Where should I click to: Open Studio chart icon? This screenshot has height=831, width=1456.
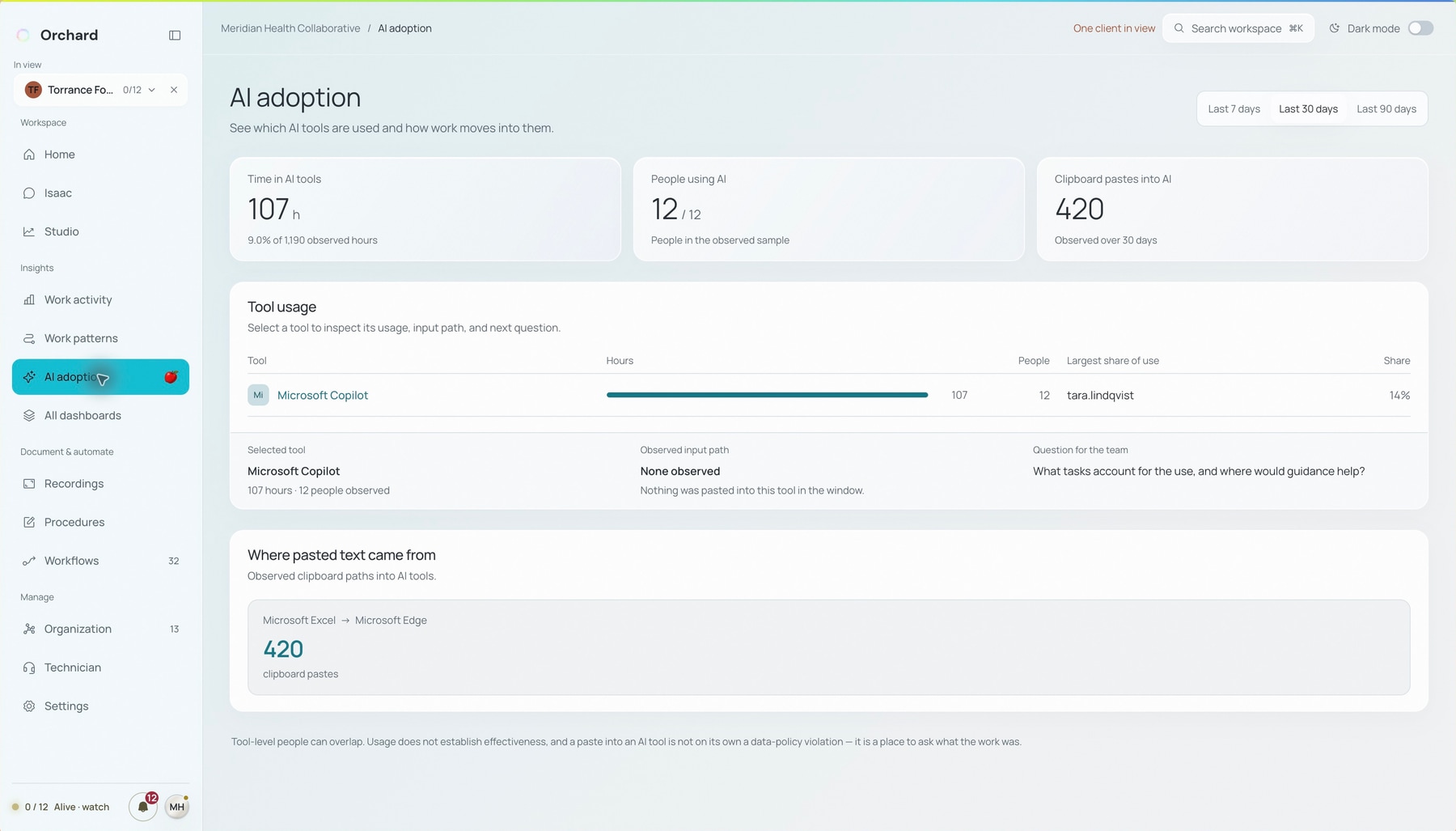[x=29, y=231]
